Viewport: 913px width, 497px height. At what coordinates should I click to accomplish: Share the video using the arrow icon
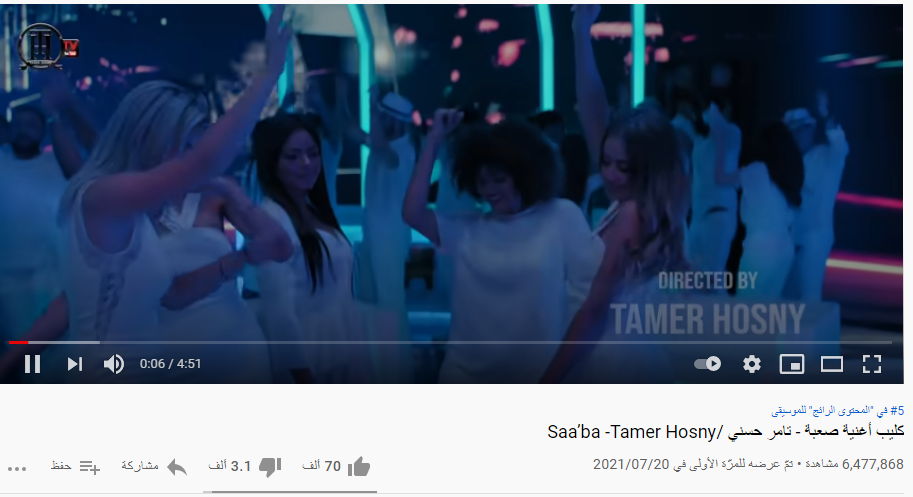coord(177,467)
